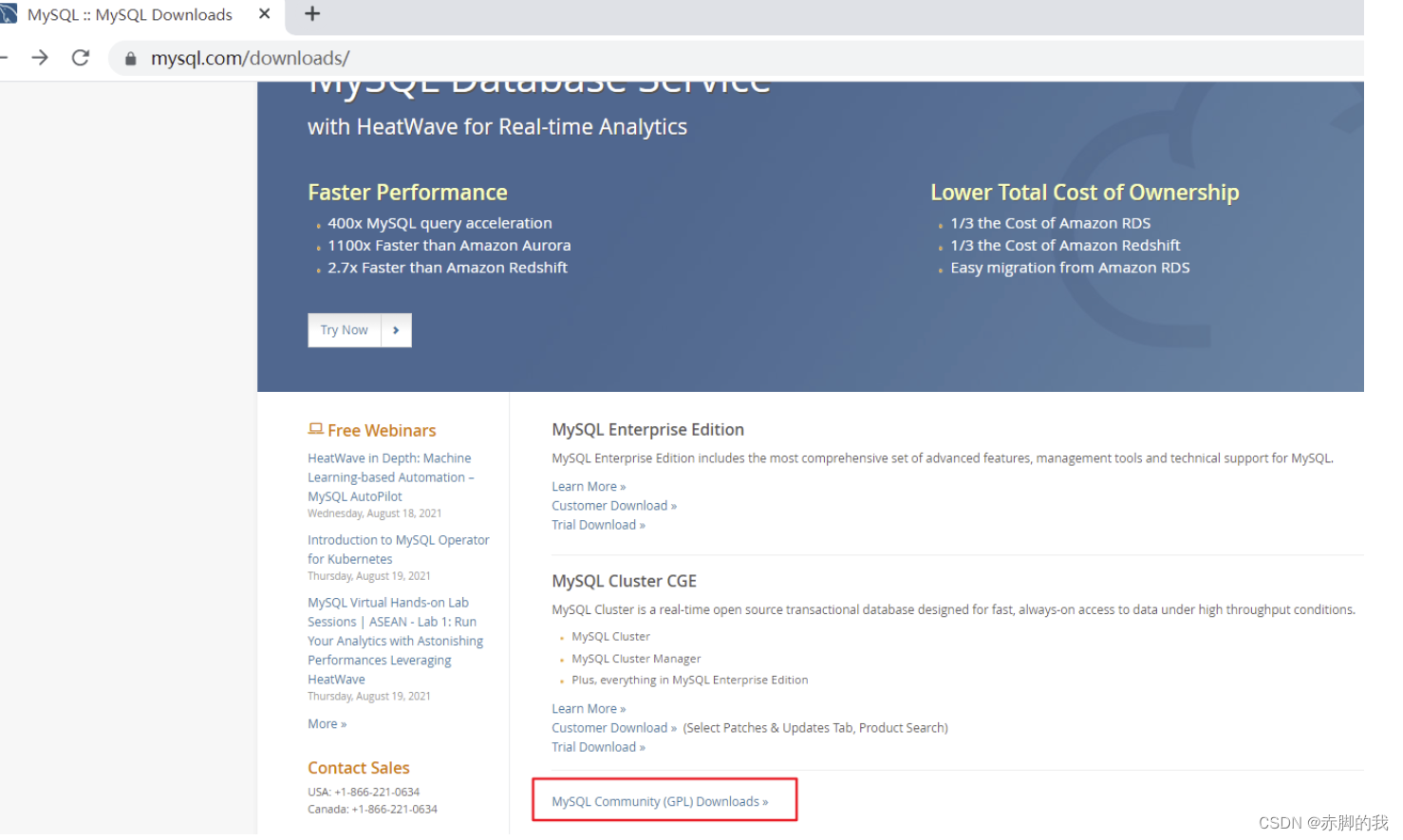The image size is (1403, 840).
Task: Click Lower Total Cost of Ownership heading
Action: tap(1084, 193)
